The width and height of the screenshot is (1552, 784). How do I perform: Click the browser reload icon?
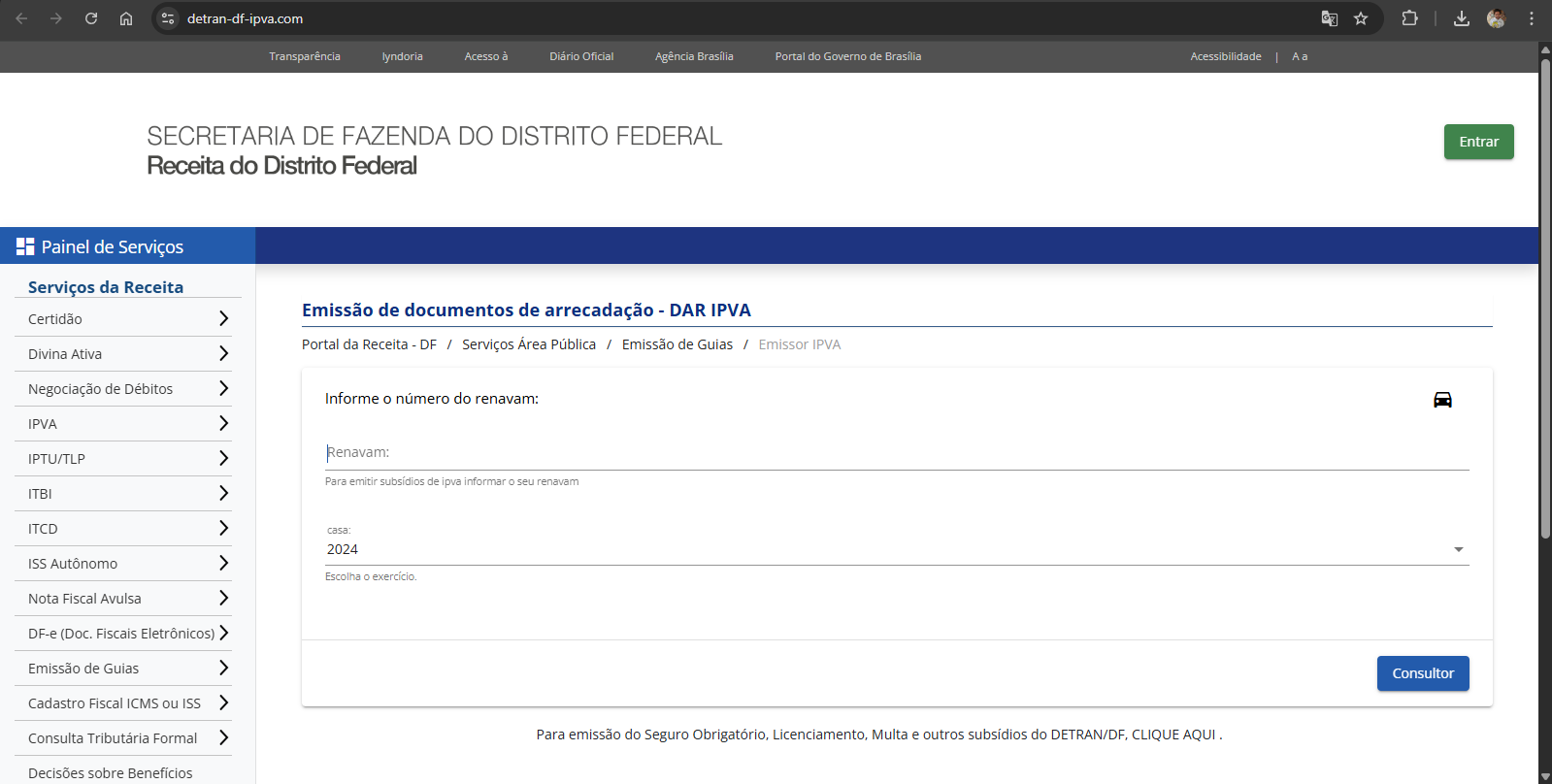pos(91,18)
